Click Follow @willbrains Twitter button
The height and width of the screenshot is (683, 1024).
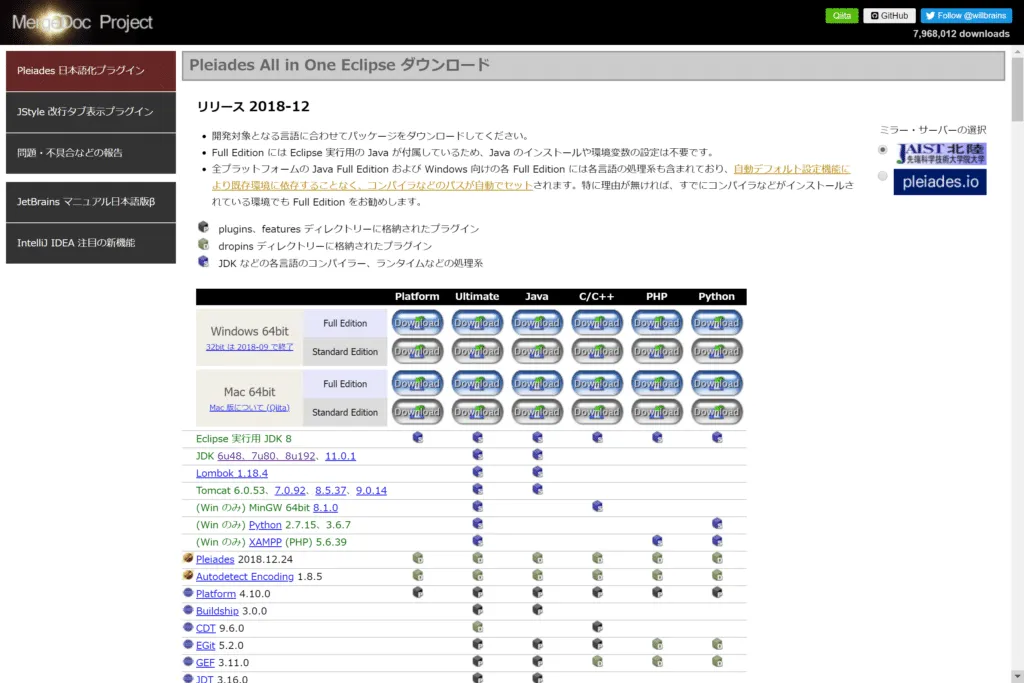point(966,16)
